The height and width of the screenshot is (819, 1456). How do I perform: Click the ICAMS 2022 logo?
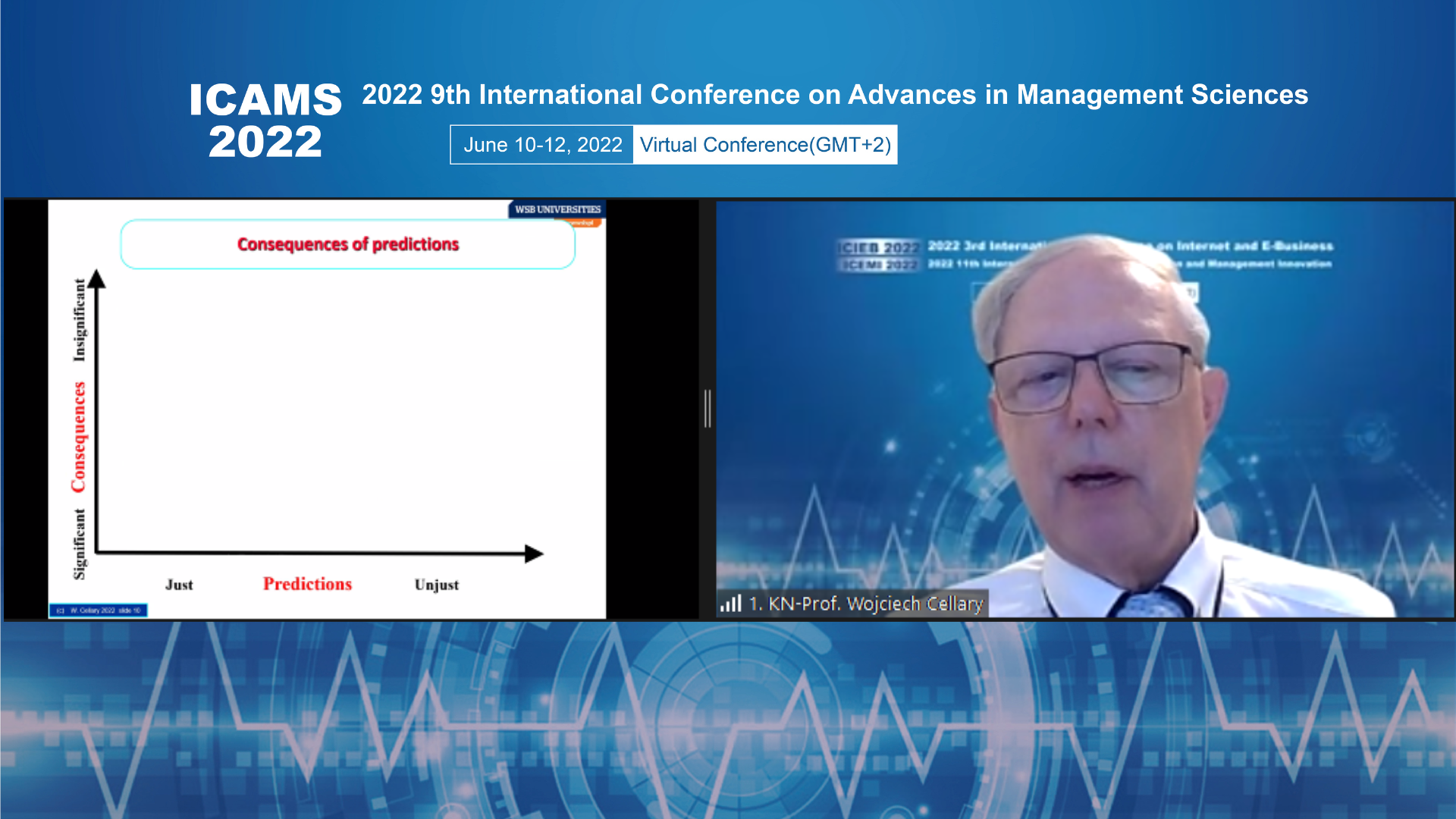[266, 120]
